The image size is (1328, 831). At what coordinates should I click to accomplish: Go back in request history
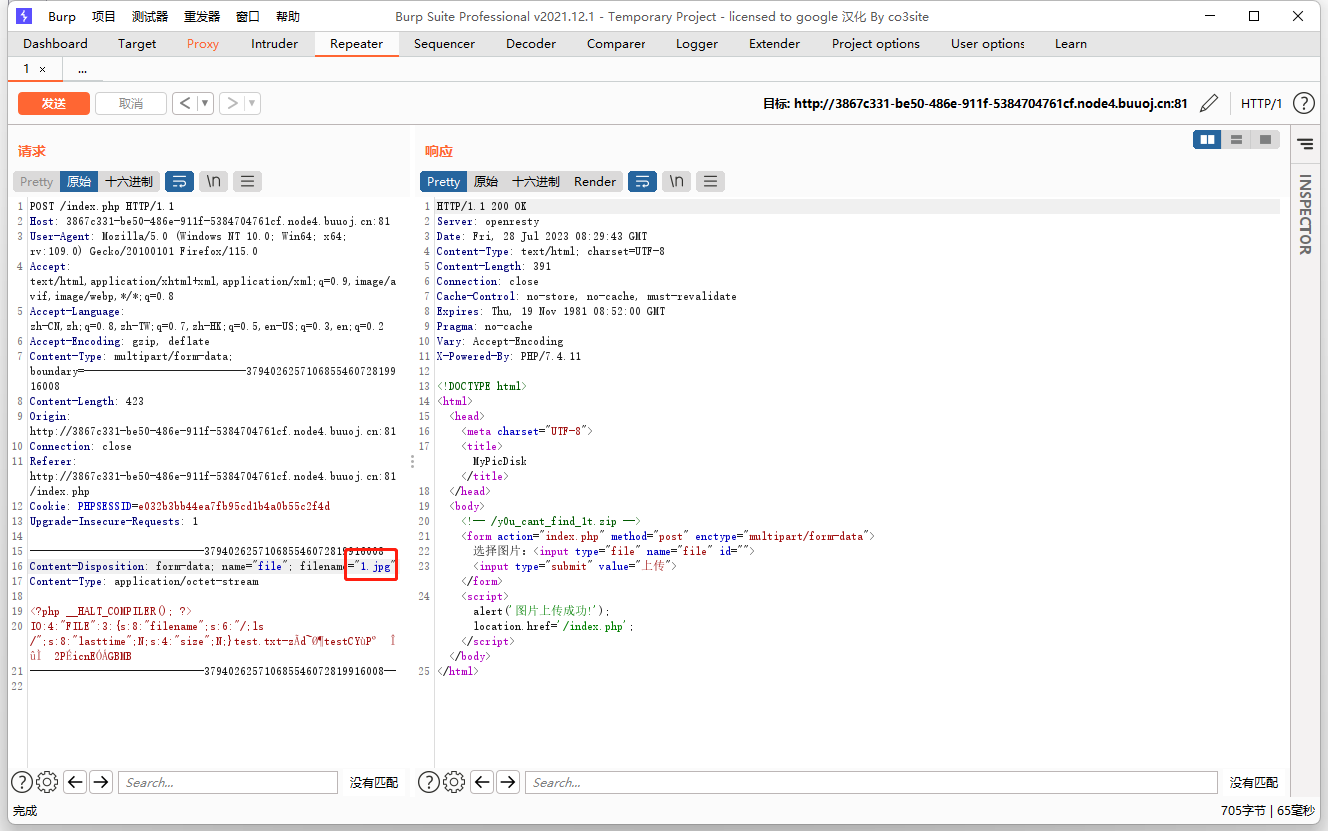[184, 103]
